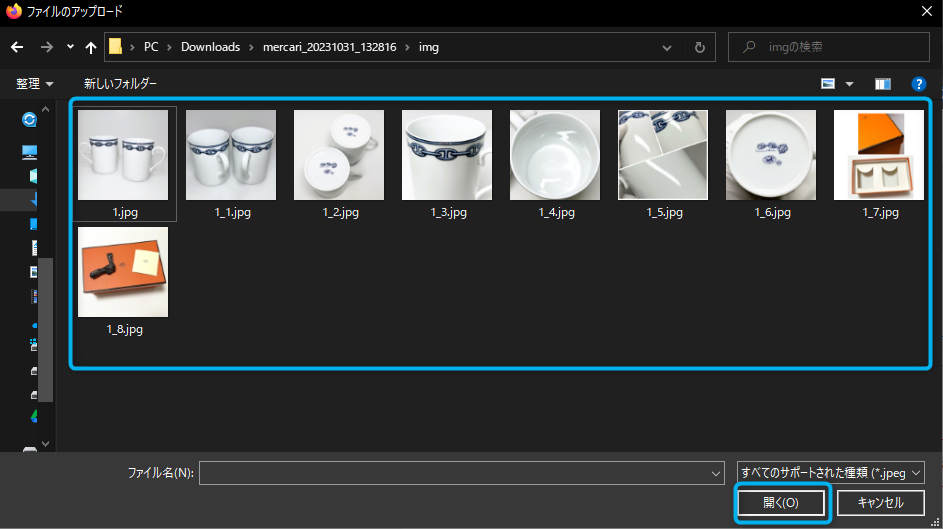943x529 pixels.
Task: Click the search magnifier icon
Action: click(x=749, y=47)
